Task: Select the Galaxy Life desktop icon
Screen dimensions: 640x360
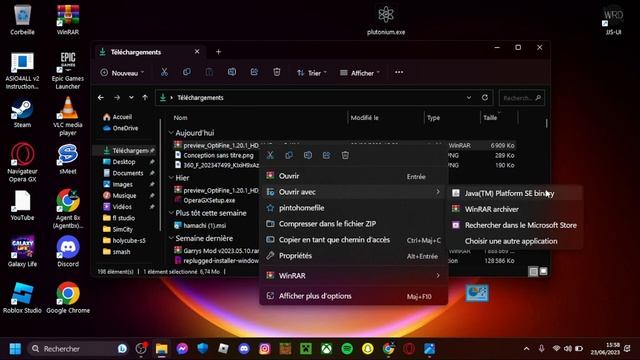Action: [22, 251]
